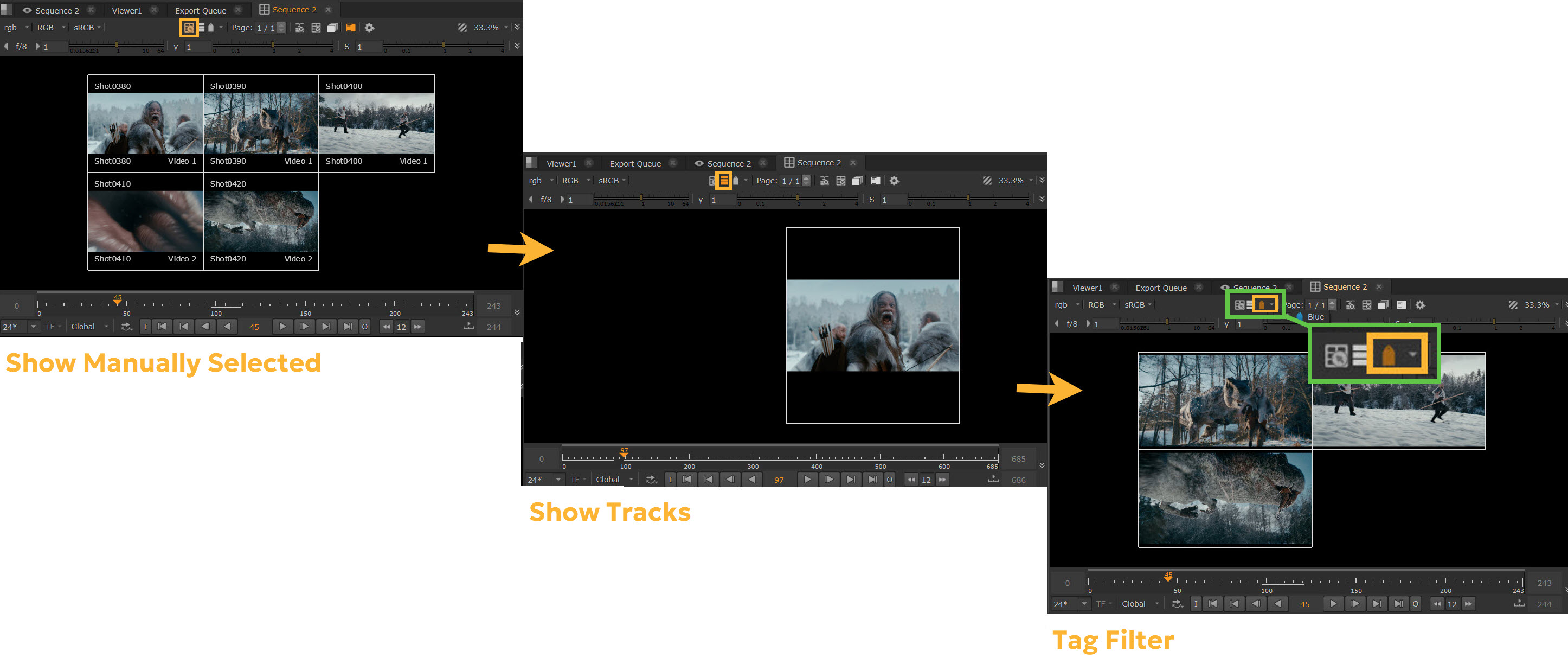This screenshot has height=670, width=1568.
Task: Click the frame increment field showing 12, left viewer
Action: [x=401, y=327]
